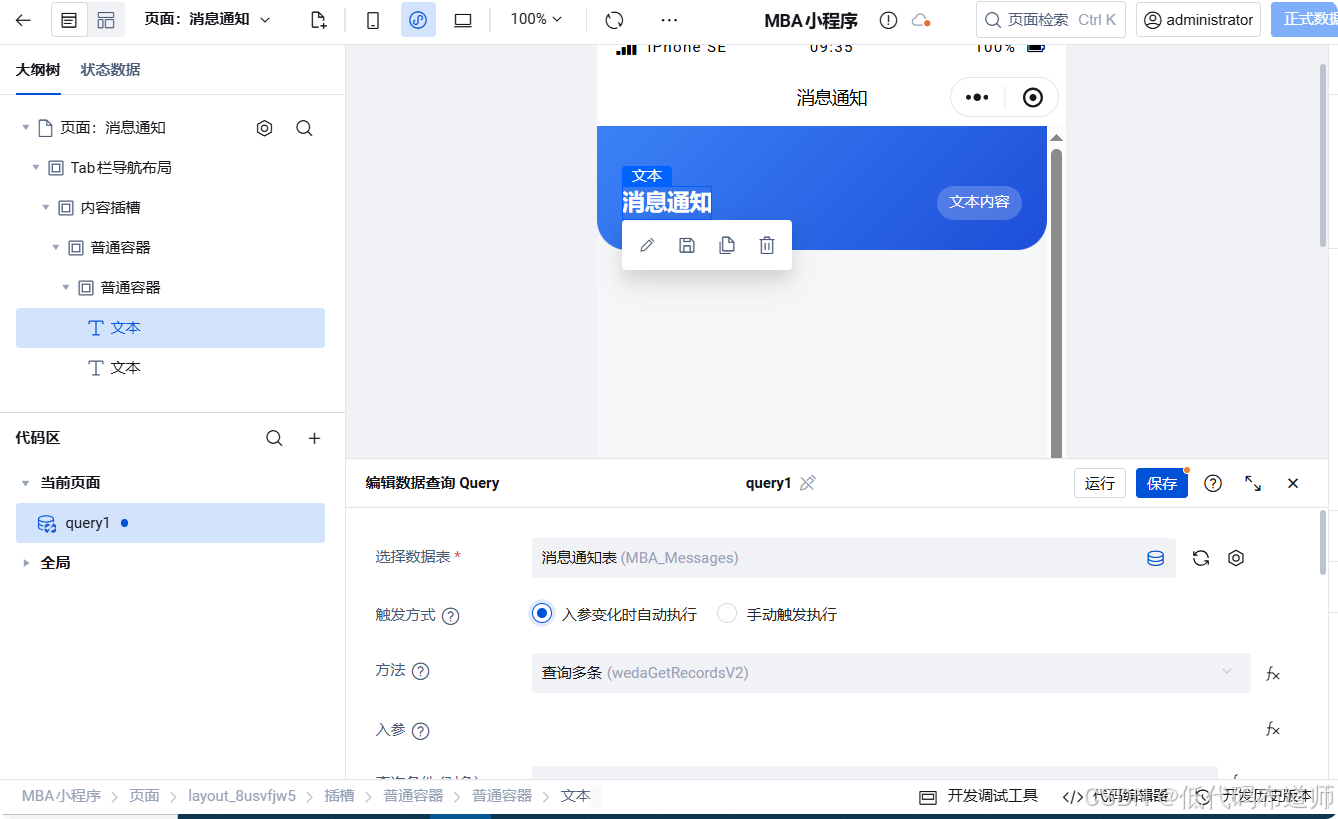Switch to the component layout view icon
The height and width of the screenshot is (819, 1338).
tap(106, 20)
